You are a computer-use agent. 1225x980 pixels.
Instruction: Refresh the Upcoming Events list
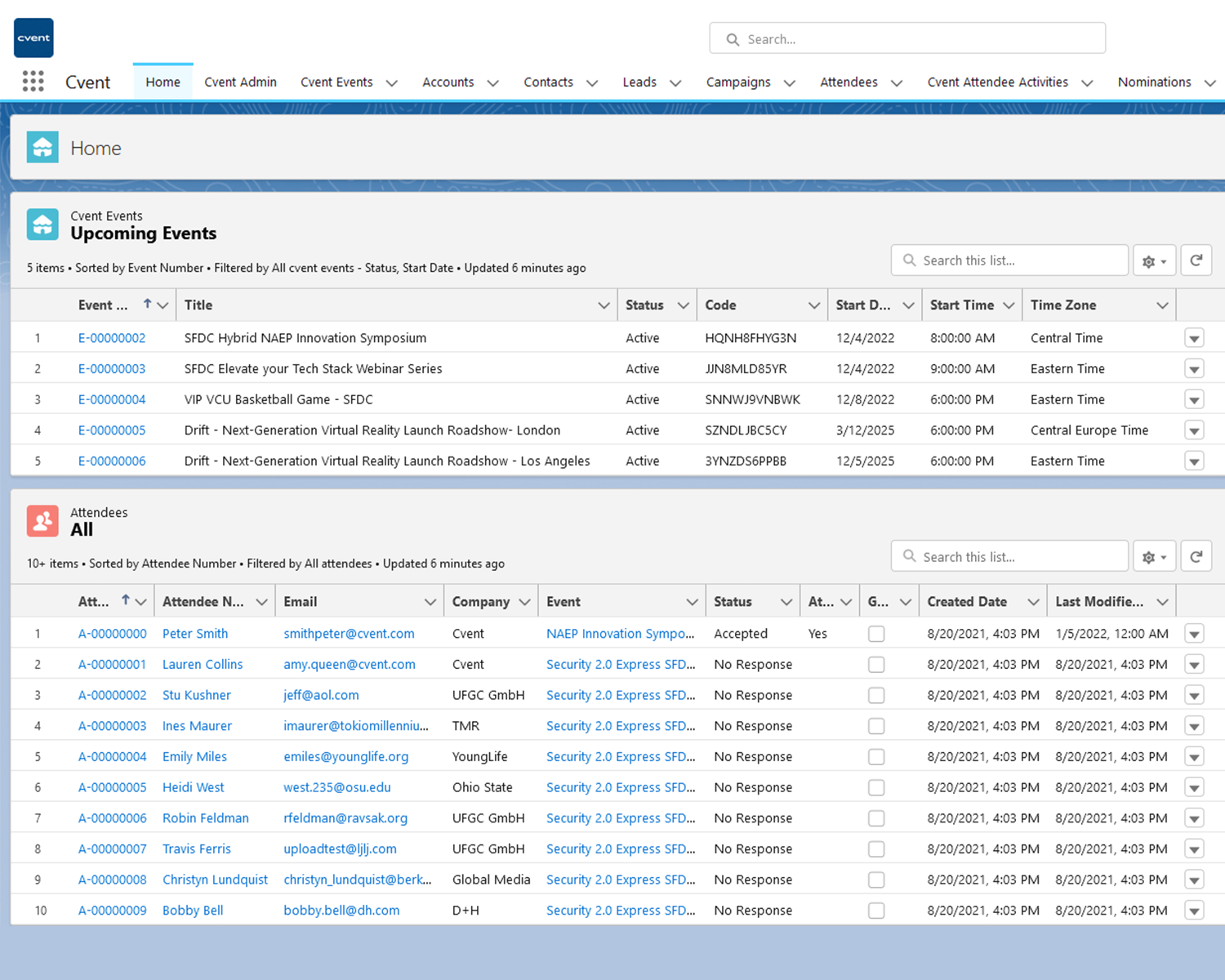point(1196,261)
